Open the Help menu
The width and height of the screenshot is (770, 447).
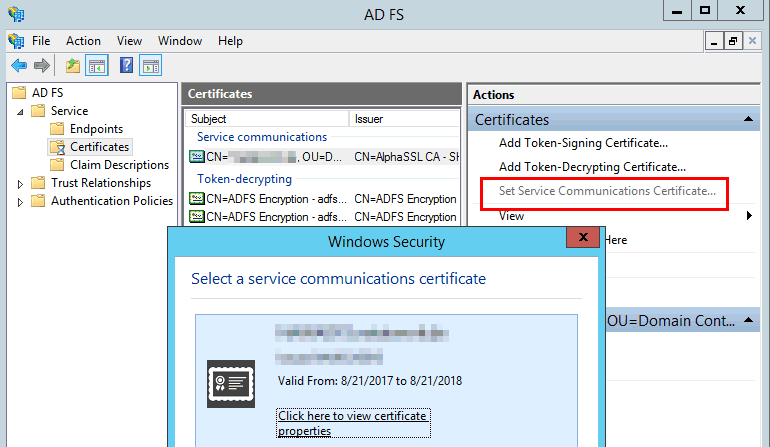coord(230,41)
